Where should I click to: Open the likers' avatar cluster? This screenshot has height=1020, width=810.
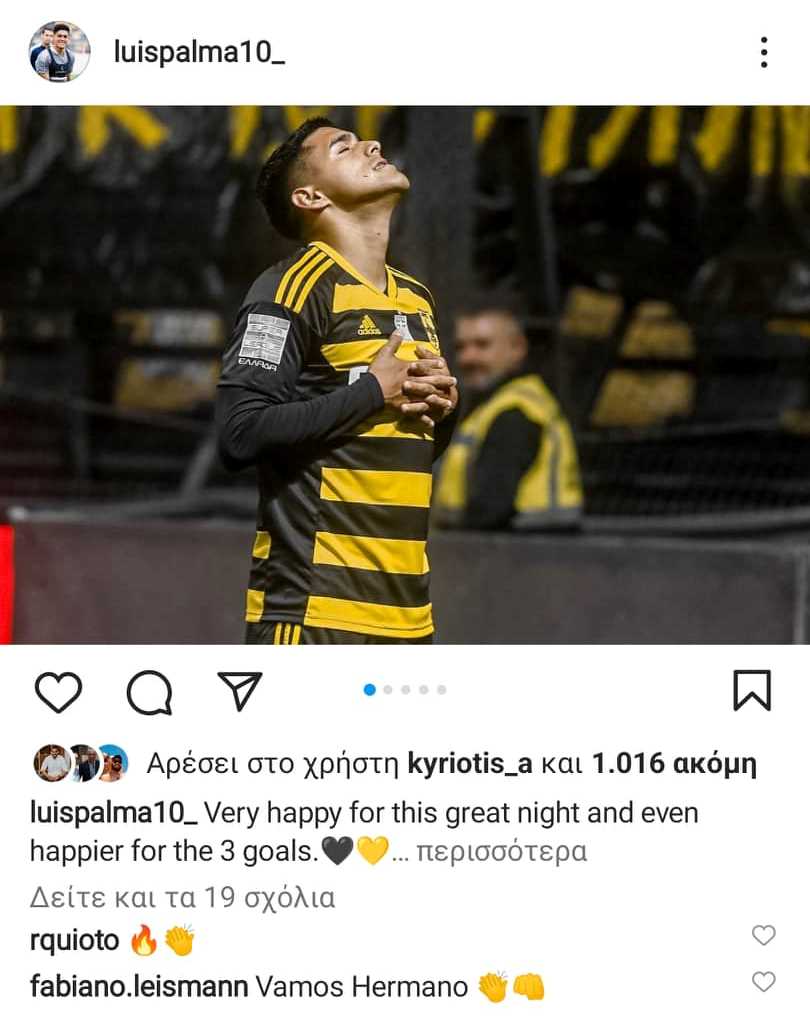(81, 763)
